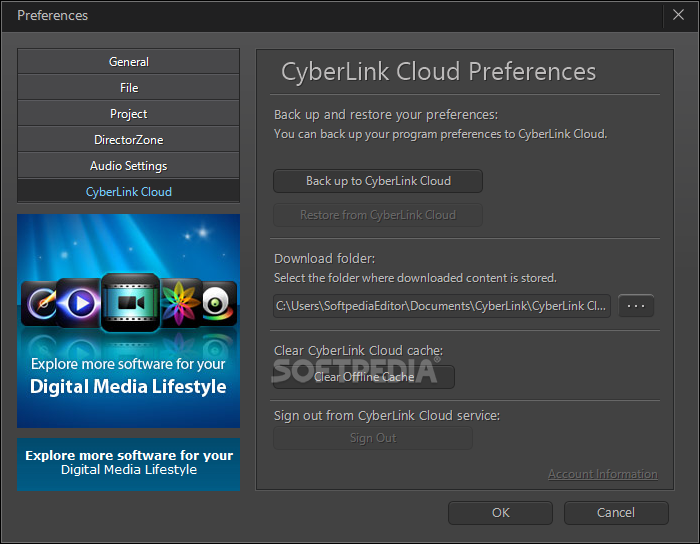Viewport: 700px width, 544px height.
Task: Click Restore from CyberLink Cloud button
Action: pos(378,215)
